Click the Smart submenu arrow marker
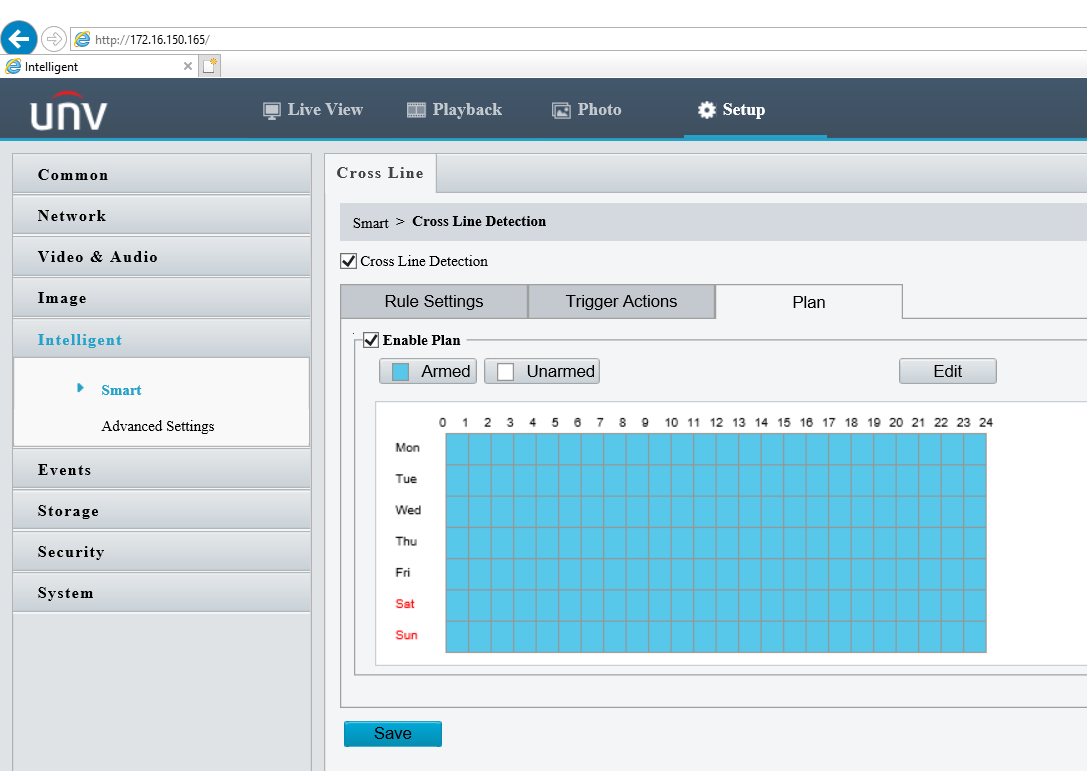1087x771 pixels. [x=80, y=388]
